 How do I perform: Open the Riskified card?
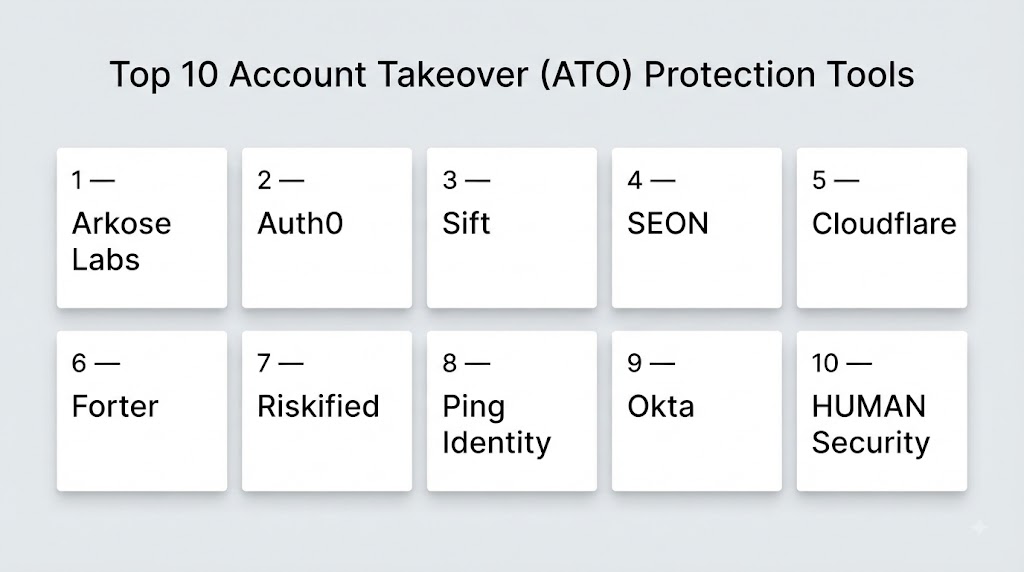[327, 411]
